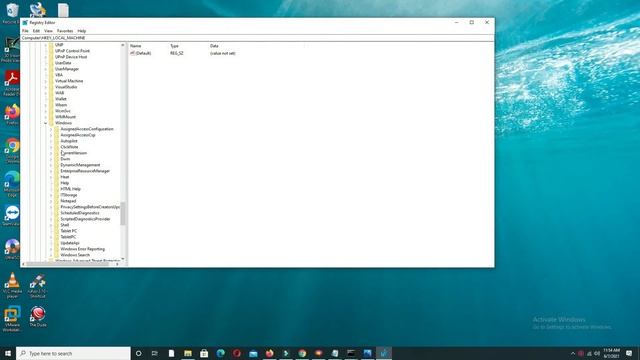Open Adobe Acrobat Reader desktop shortcut

tap(11, 83)
